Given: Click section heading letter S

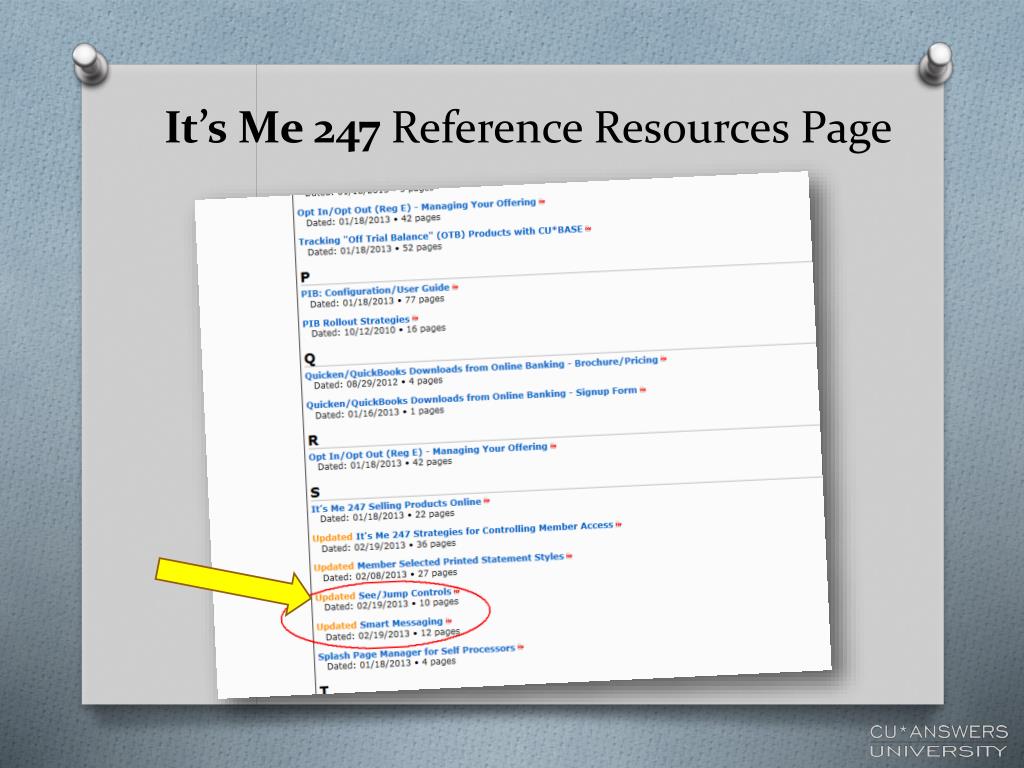Looking at the screenshot, I should click(315, 492).
